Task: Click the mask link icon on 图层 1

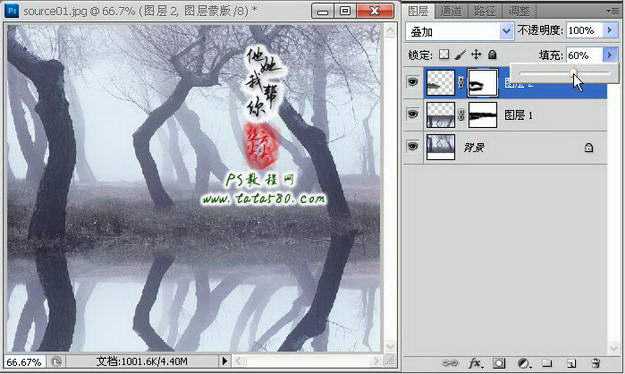Action: (461, 115)
